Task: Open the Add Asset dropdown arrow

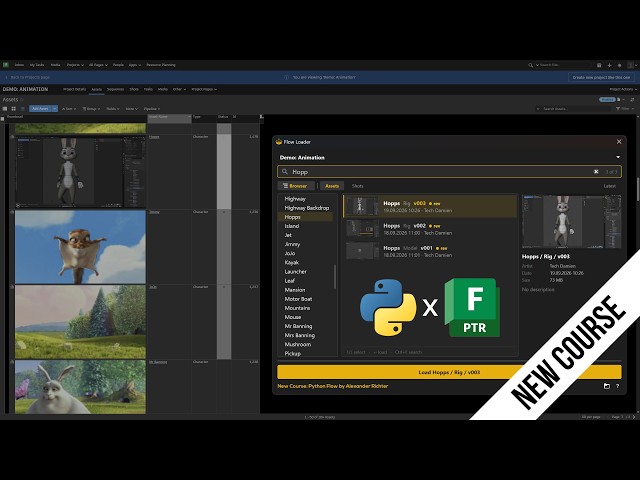Action: coord(55,109)
